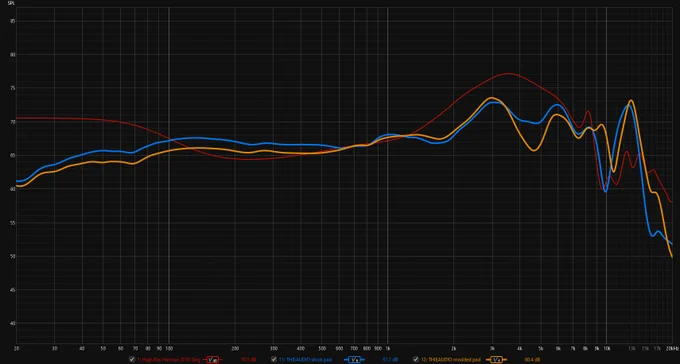This screenshot has width=680, height=364.
Task: Uncheck the THIEAUDIO stock pad trace checkbox
Action: pos(274,359)
